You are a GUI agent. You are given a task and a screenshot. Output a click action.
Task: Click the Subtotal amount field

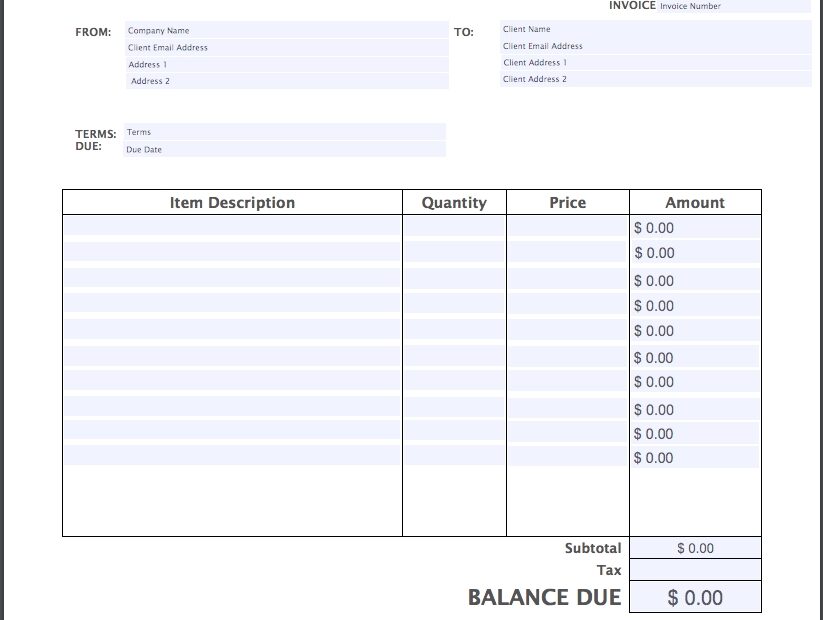pos(693,547)
